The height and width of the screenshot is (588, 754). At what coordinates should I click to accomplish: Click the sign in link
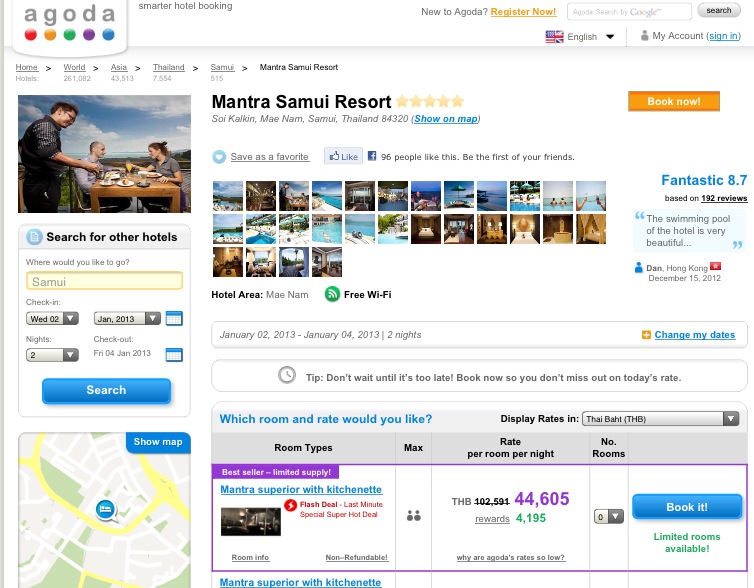[724, 36]
